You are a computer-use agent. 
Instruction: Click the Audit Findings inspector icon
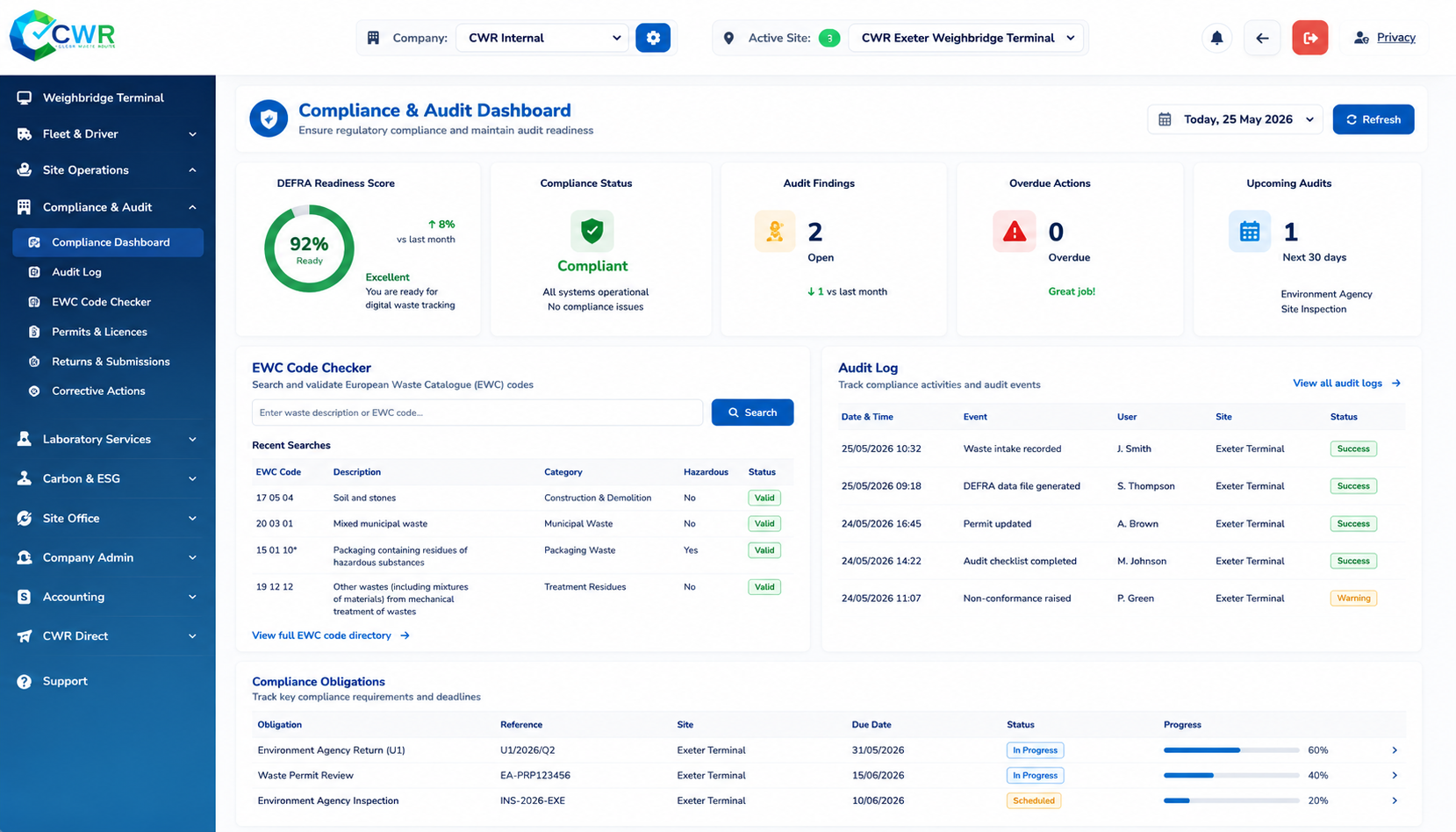tap(775, 231)
